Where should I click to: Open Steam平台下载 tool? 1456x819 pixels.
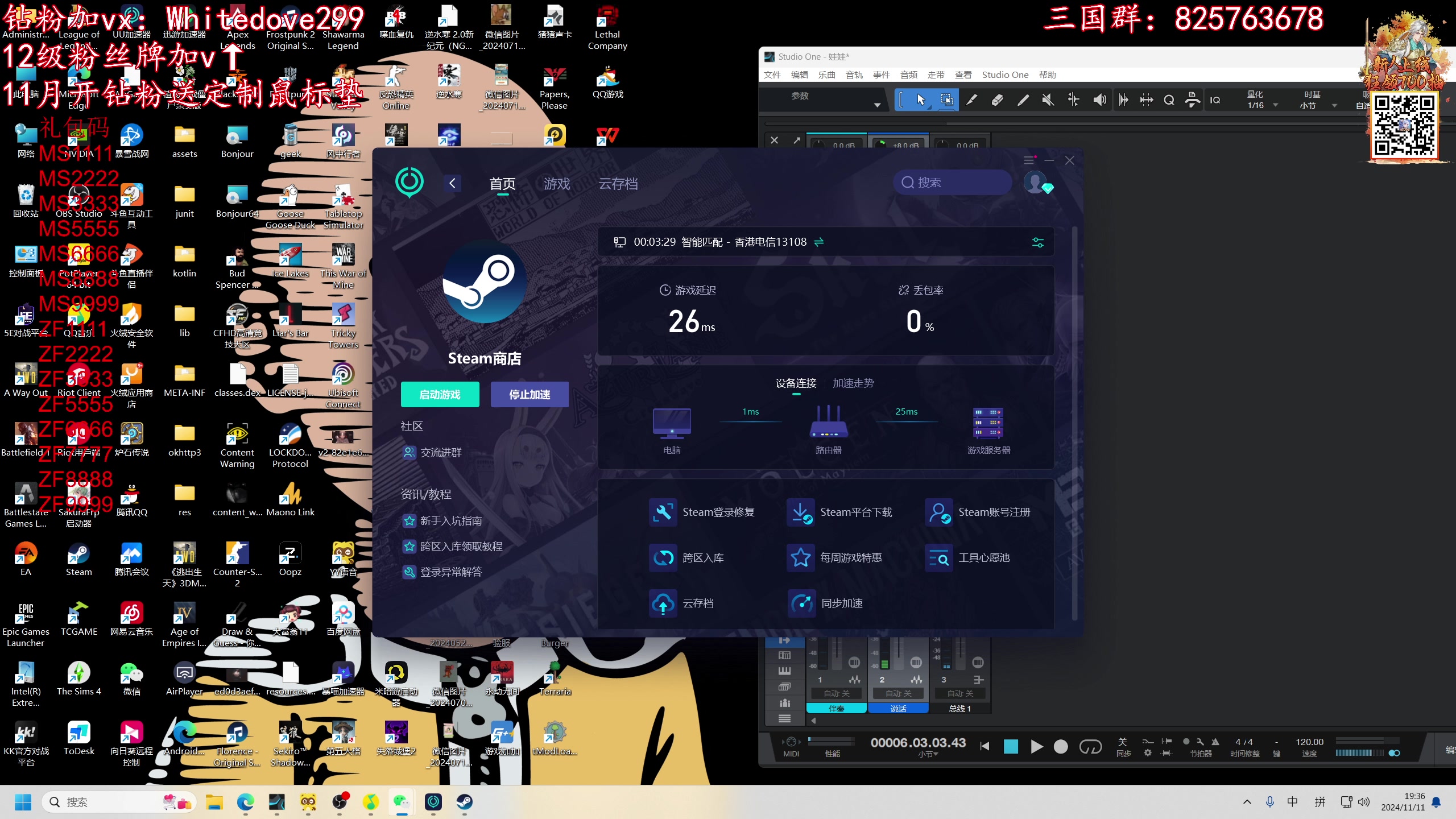(839, 512)
